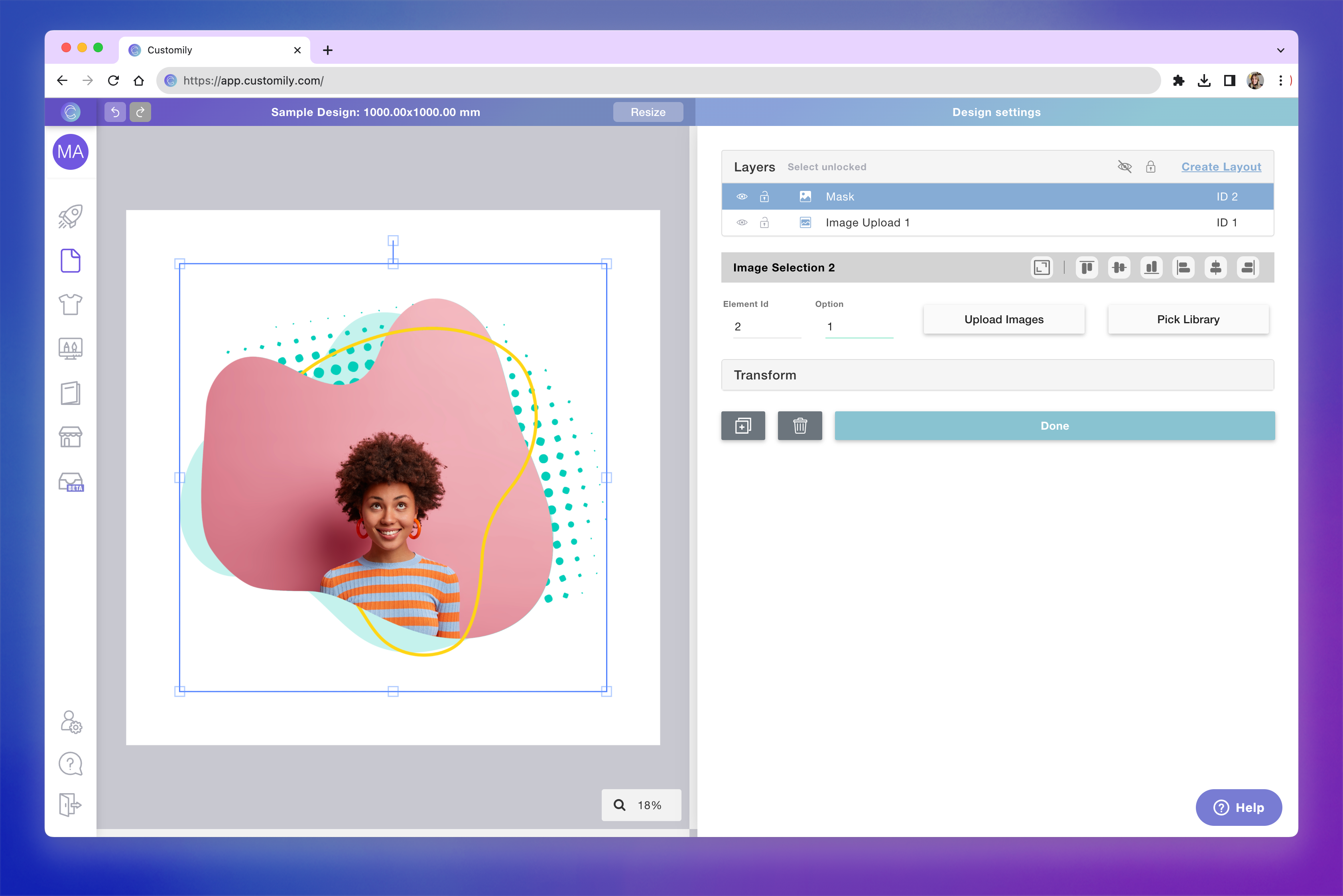Click the fit-to-canvas resize icon
Image resolution: width=1343 pixels, height=896 pixels.
tap(1041, 267)
